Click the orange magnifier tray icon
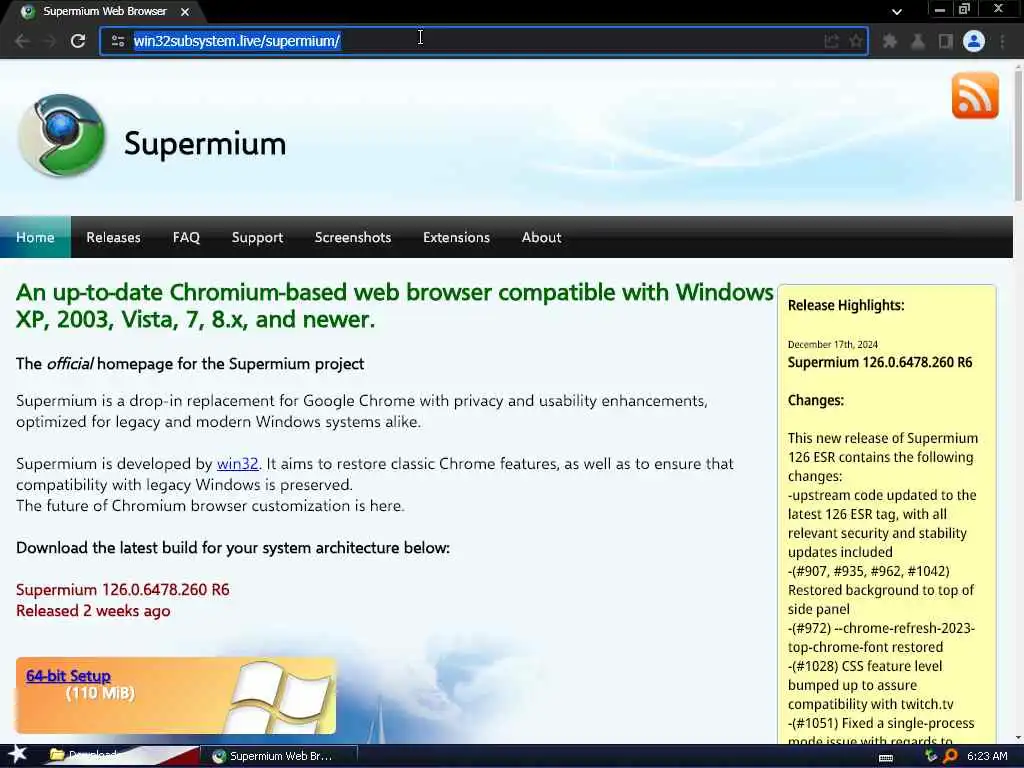Image resolution: width=1024 pixels, height=768 pixels. click(x=950, y=756)
